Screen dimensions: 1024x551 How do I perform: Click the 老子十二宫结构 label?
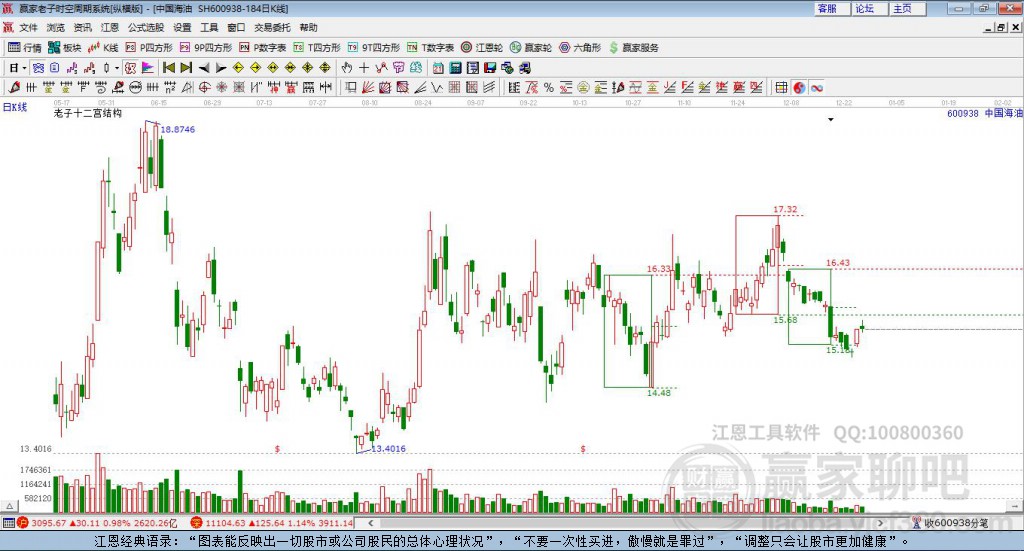tap(88, 113)
